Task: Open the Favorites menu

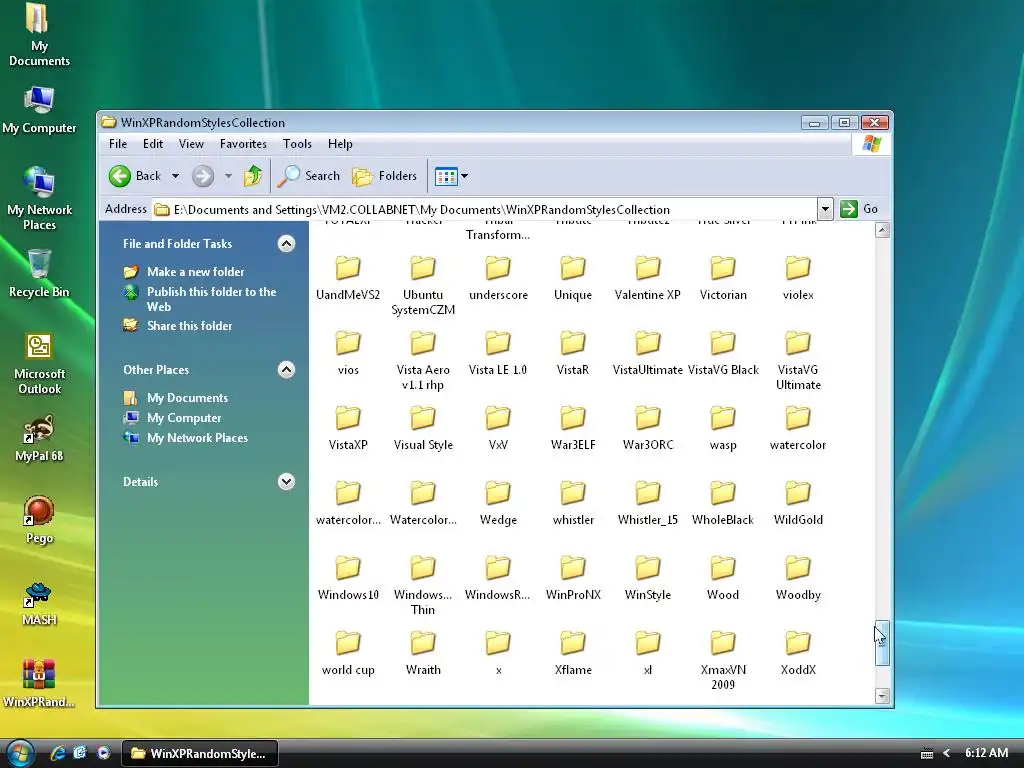Action: coord(243,144)
